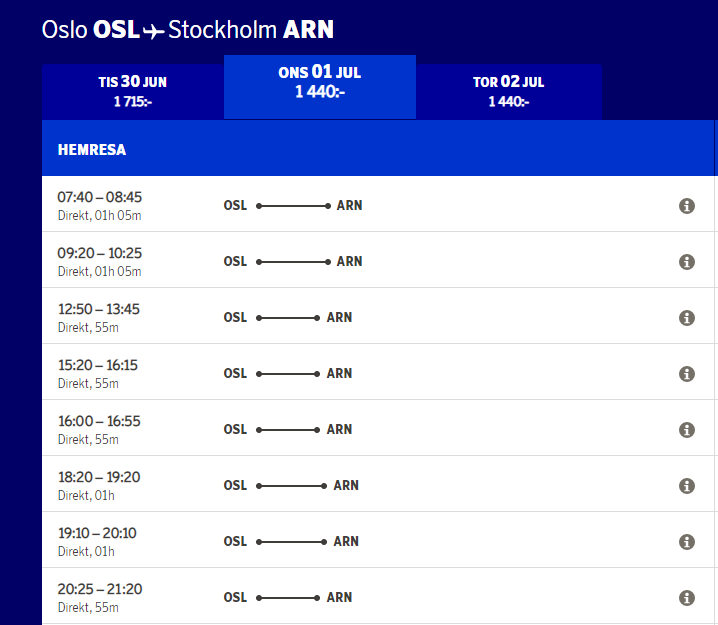The width and height of the screenshot is (718, 625).
Task: Choose the 19:10 – 20:10 flight time
Action: [x=99, y=533]
